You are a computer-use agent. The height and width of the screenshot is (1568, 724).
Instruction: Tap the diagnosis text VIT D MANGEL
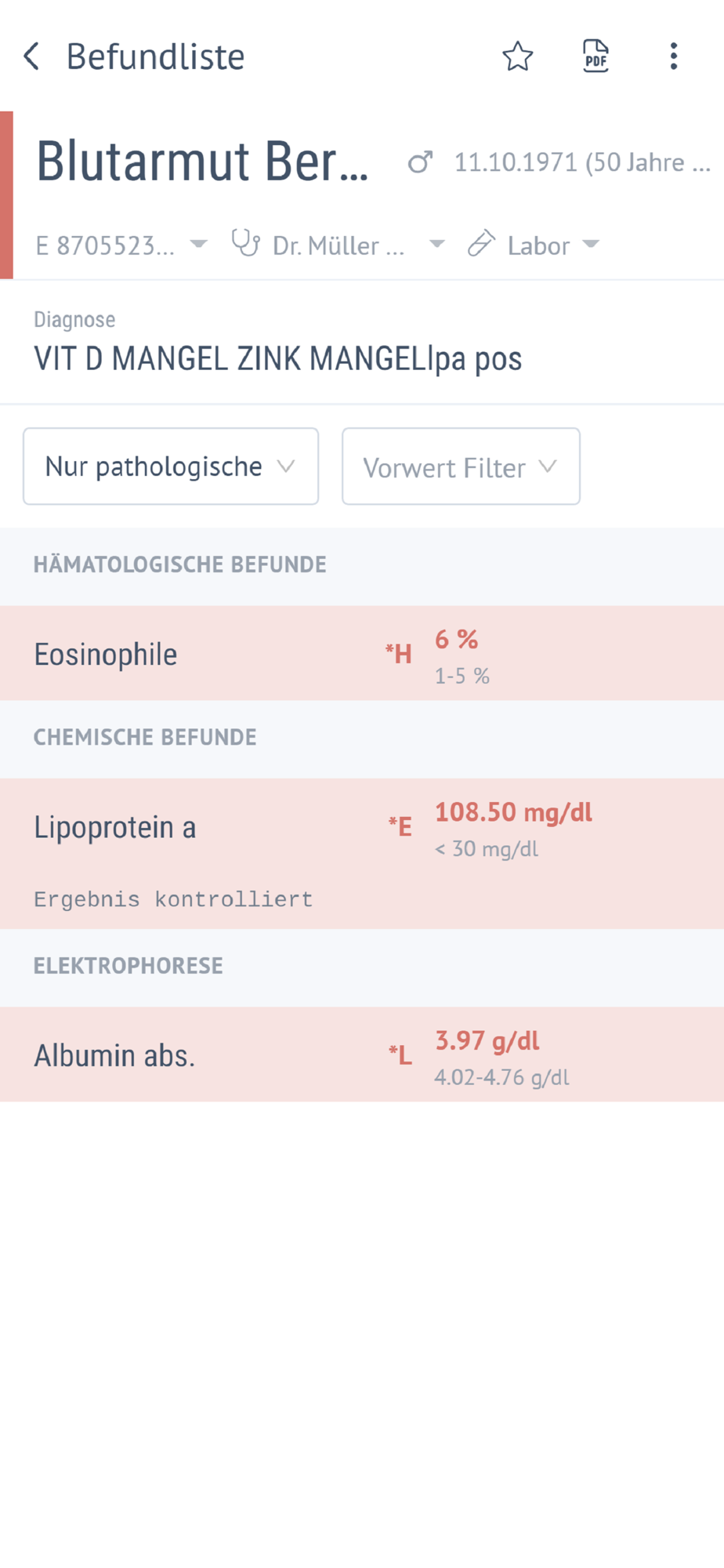click(x=277, y=359)
